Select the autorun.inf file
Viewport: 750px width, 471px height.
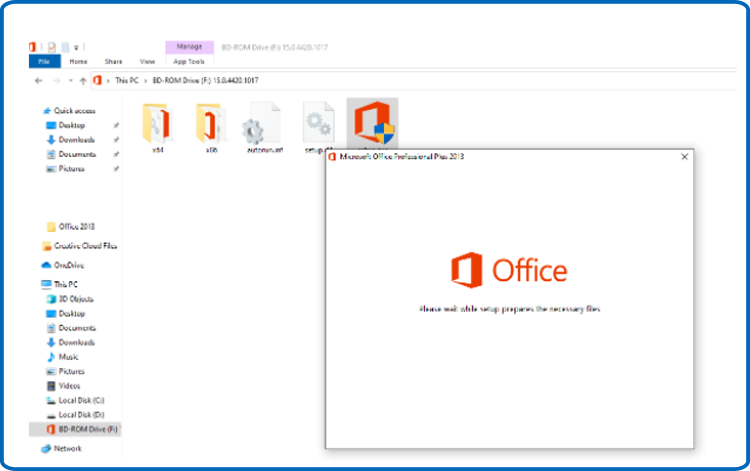[x=265, y=128]
